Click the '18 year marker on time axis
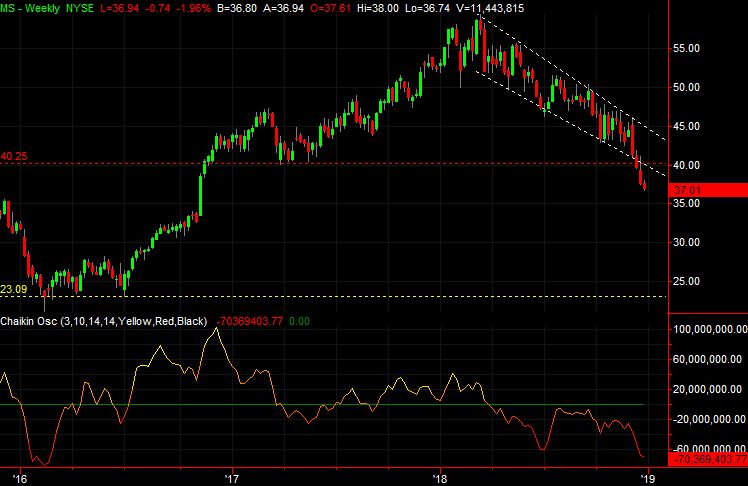This screenshot has height=486, width=748. click(440, 478)
